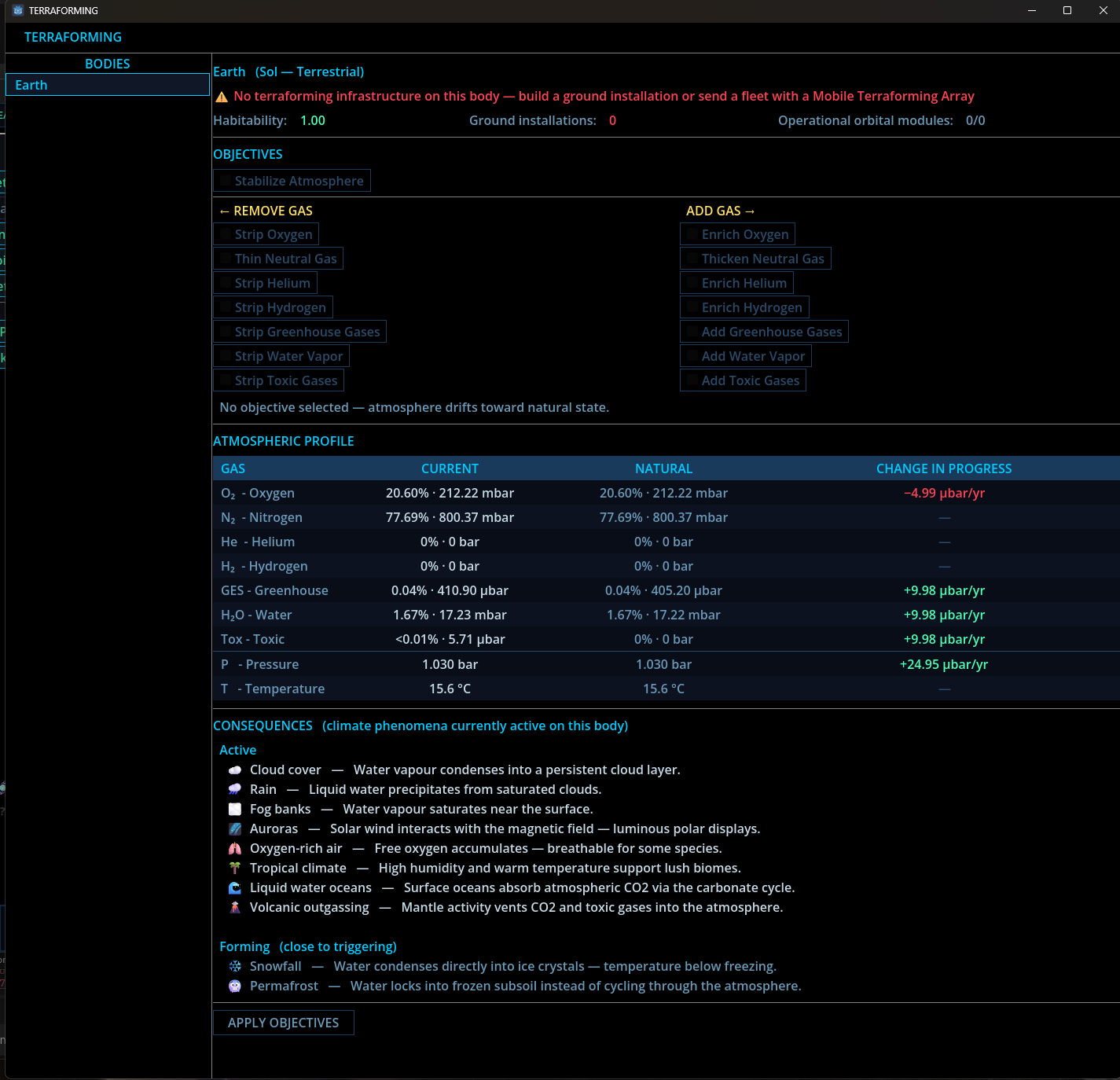Image resolution: width=1120 pixels, height=1080 pixels.
Task: Click the GAS column header
Action: pyautogui.click(x=233, y=469)
